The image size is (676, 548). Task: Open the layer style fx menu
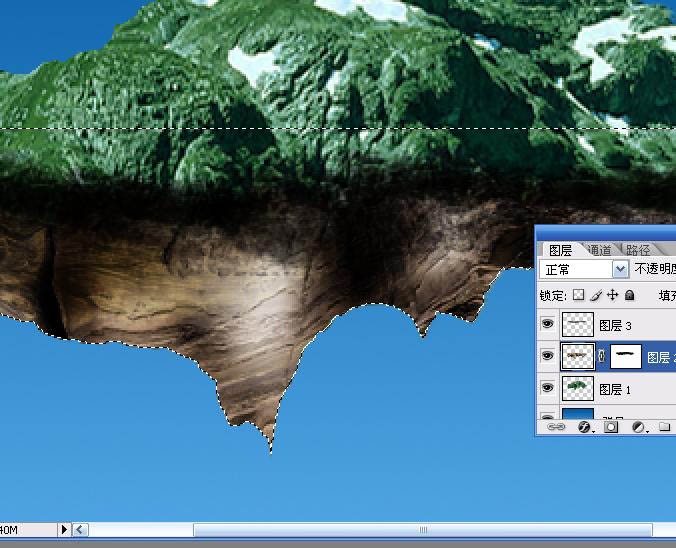[x=584, y=427]
